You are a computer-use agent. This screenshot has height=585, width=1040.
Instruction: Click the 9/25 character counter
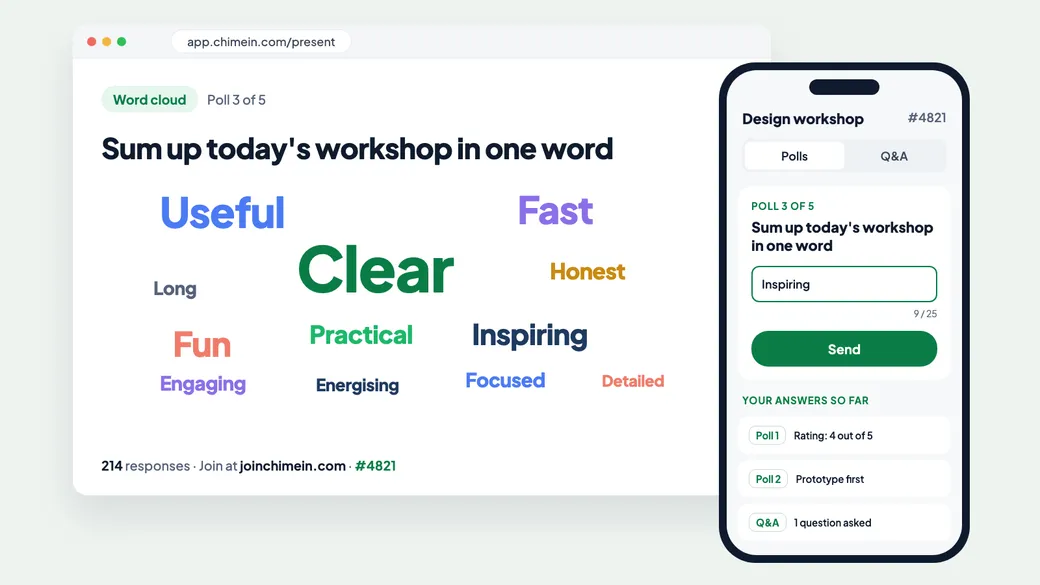(x=925, y=314)
